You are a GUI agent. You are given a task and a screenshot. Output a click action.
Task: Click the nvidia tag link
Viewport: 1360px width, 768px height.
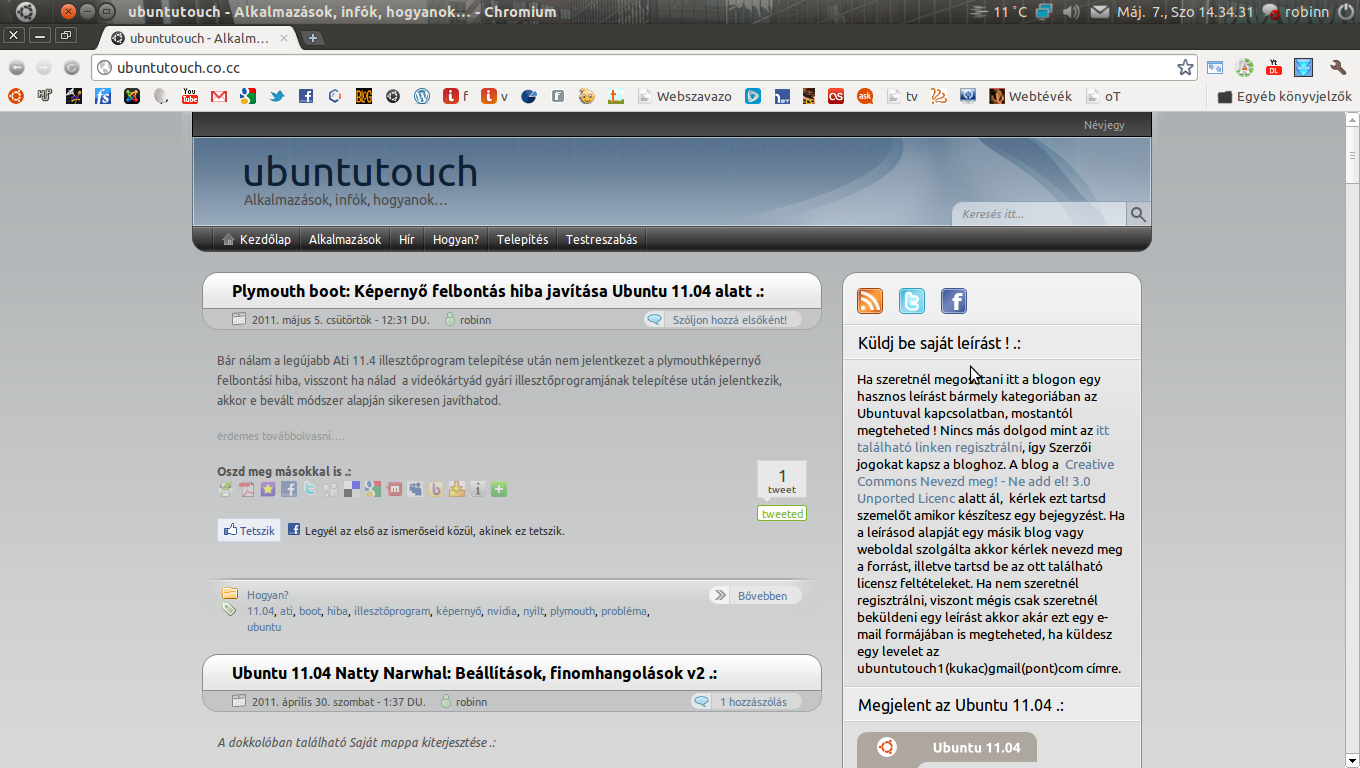(x=502, y=611)
